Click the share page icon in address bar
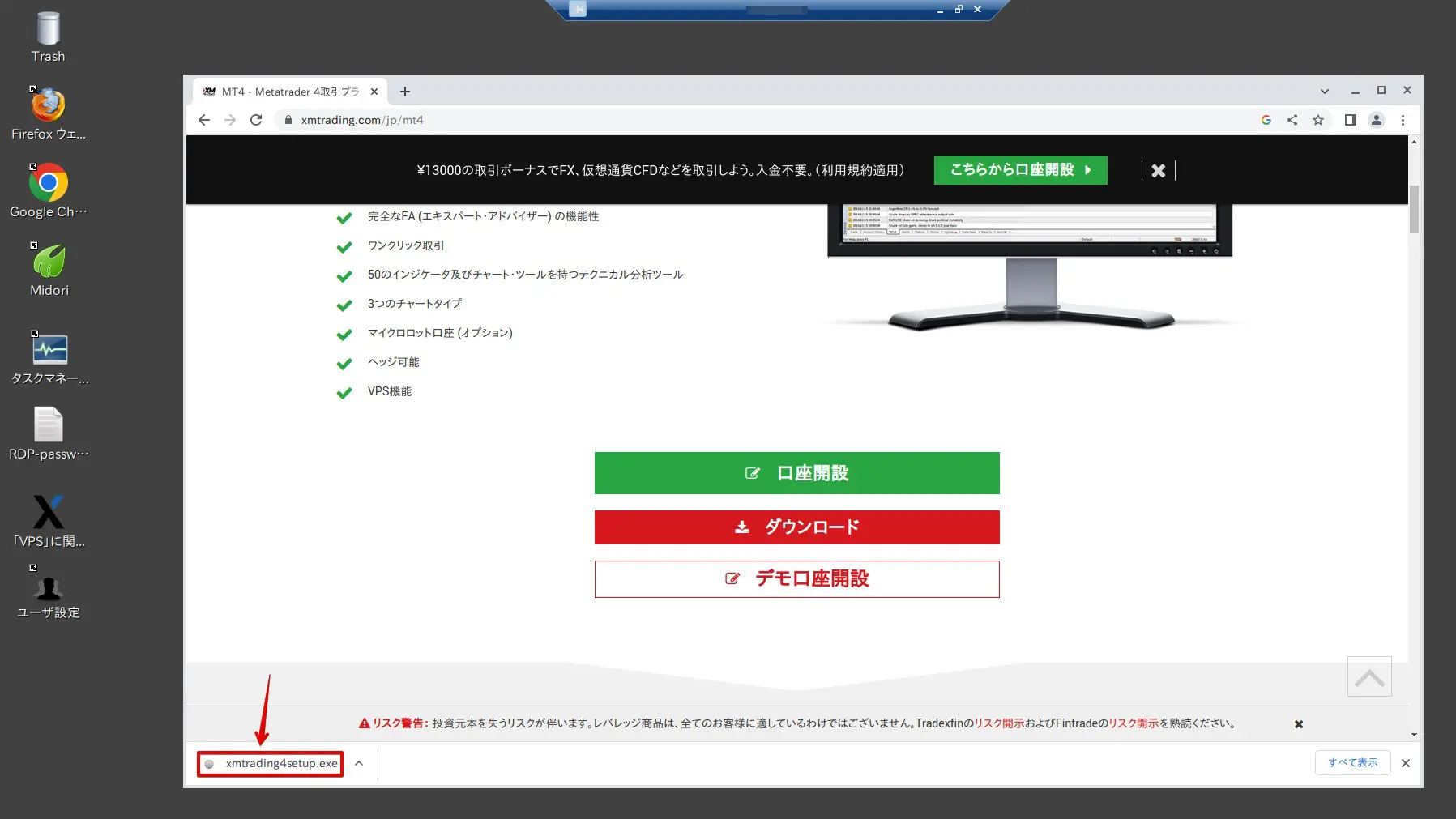The height and width of the screenshot is (819, 1456). [x=1292, y=120]
